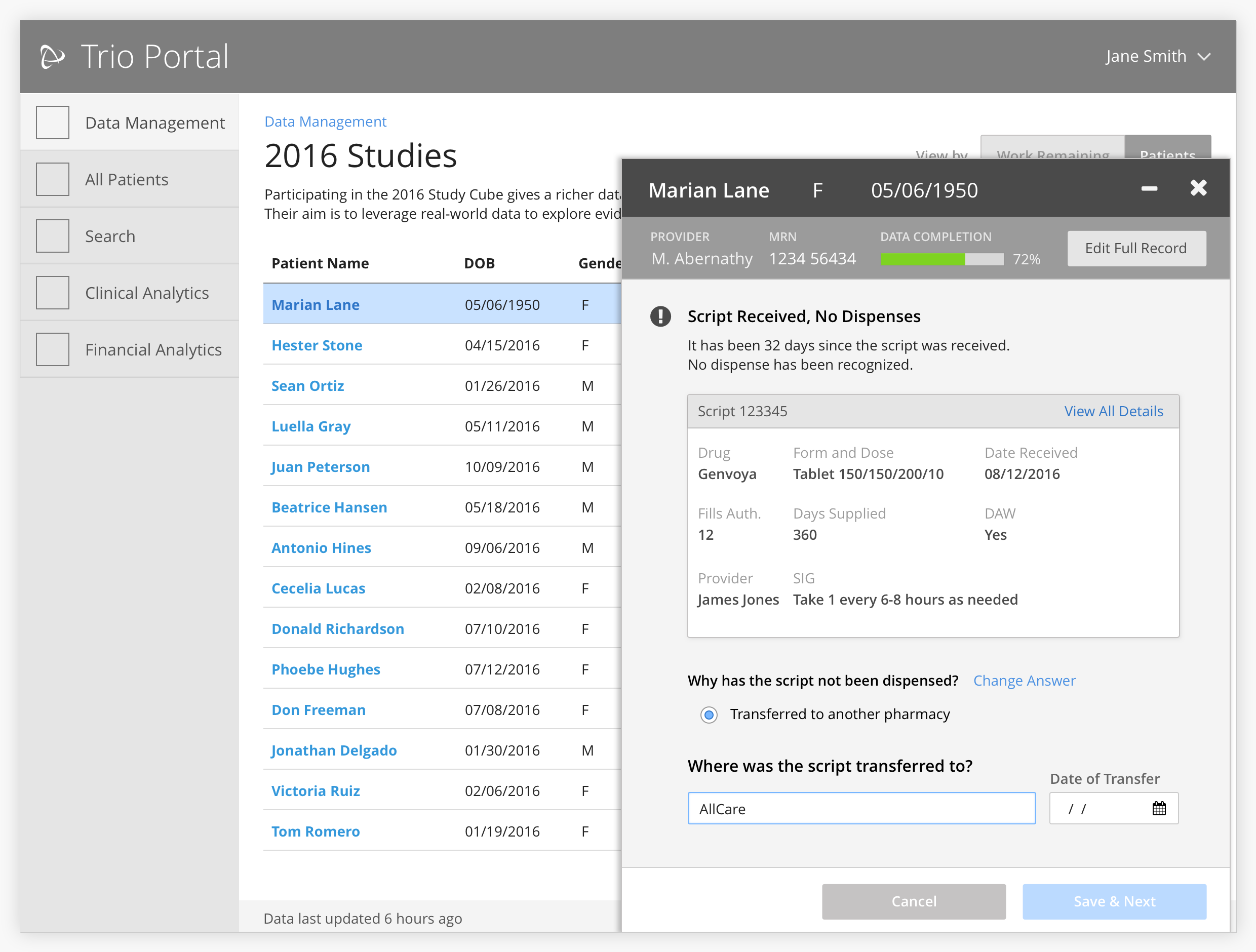Open Clinical Analytics in sidebar
This screenshot has width=1256, height=952.
pyautogui.click(x=130, y=293)
